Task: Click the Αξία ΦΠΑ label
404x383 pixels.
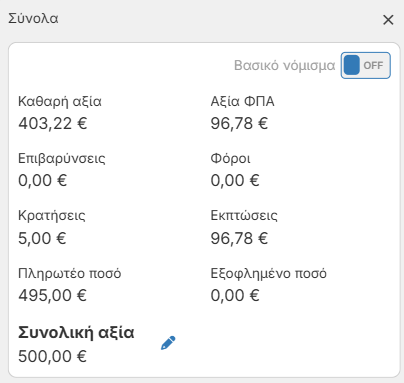Action: coord(242,101)
